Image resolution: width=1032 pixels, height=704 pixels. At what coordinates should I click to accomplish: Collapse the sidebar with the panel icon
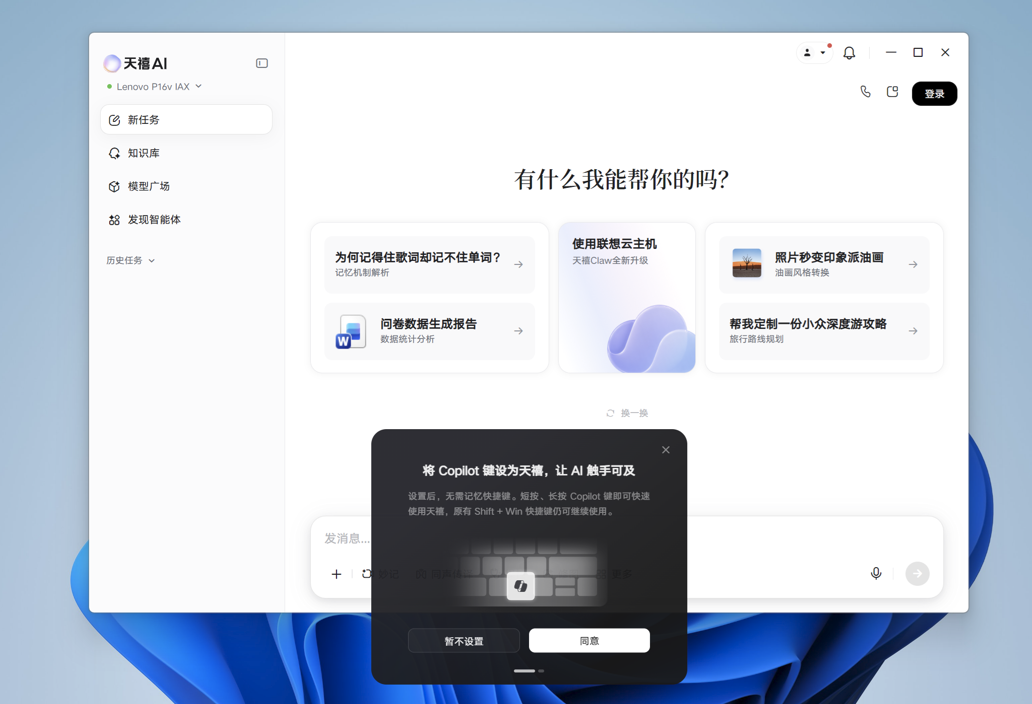click(x=262, y=63)
